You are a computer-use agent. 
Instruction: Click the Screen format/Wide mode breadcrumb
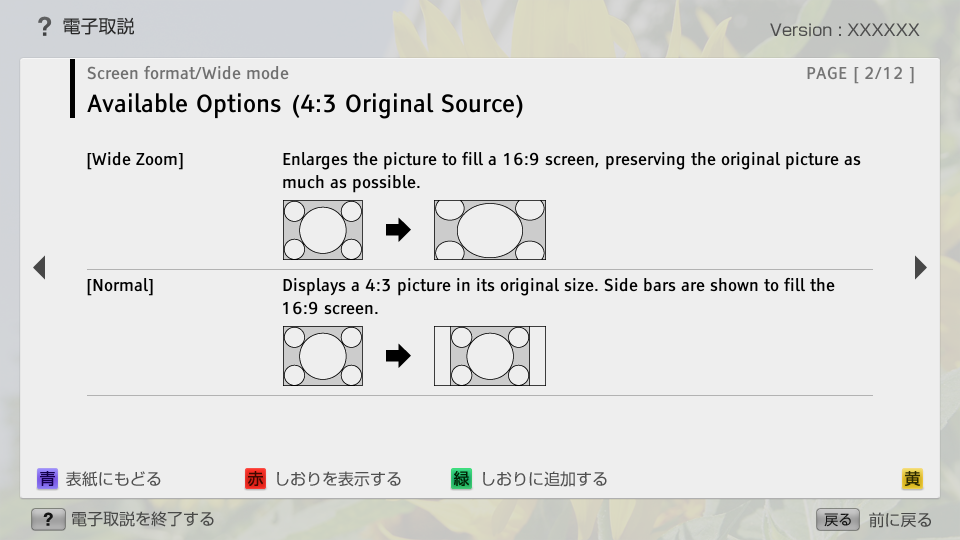188,73
